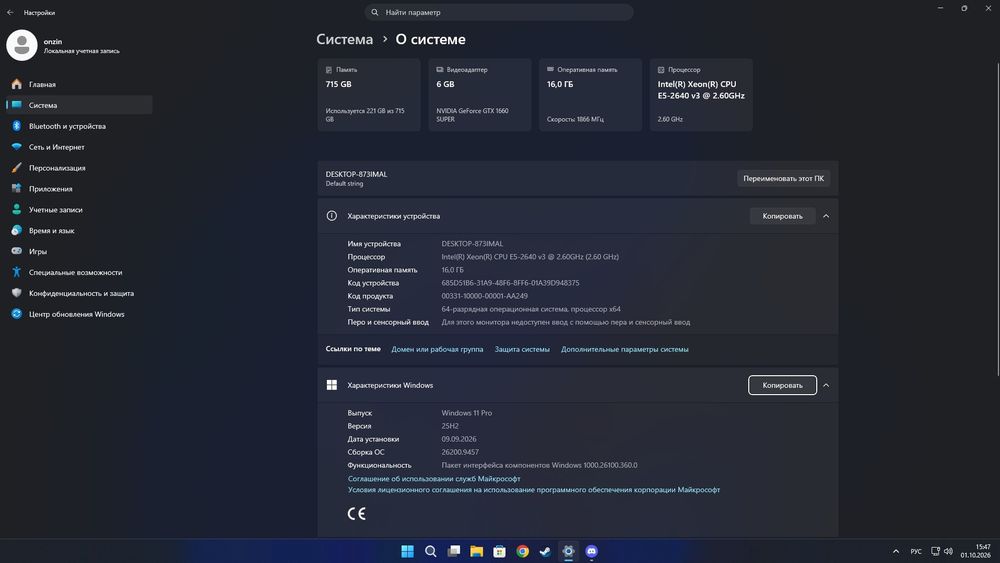The height and width of the screenshot is (563, 1000).
Task: Click the Время и язык globe icon
Action: [17, 230]
